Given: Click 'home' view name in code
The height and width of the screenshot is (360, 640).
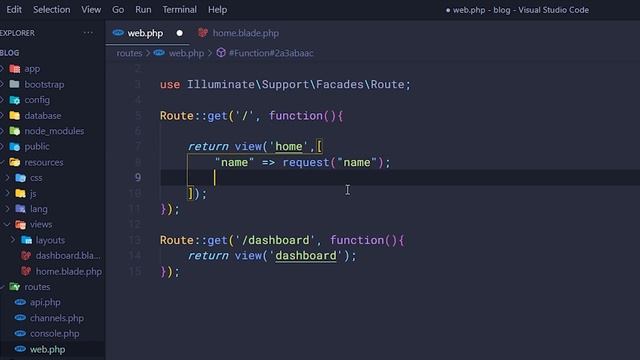Looking at the screenshot, I should click(x=289, y=147).
